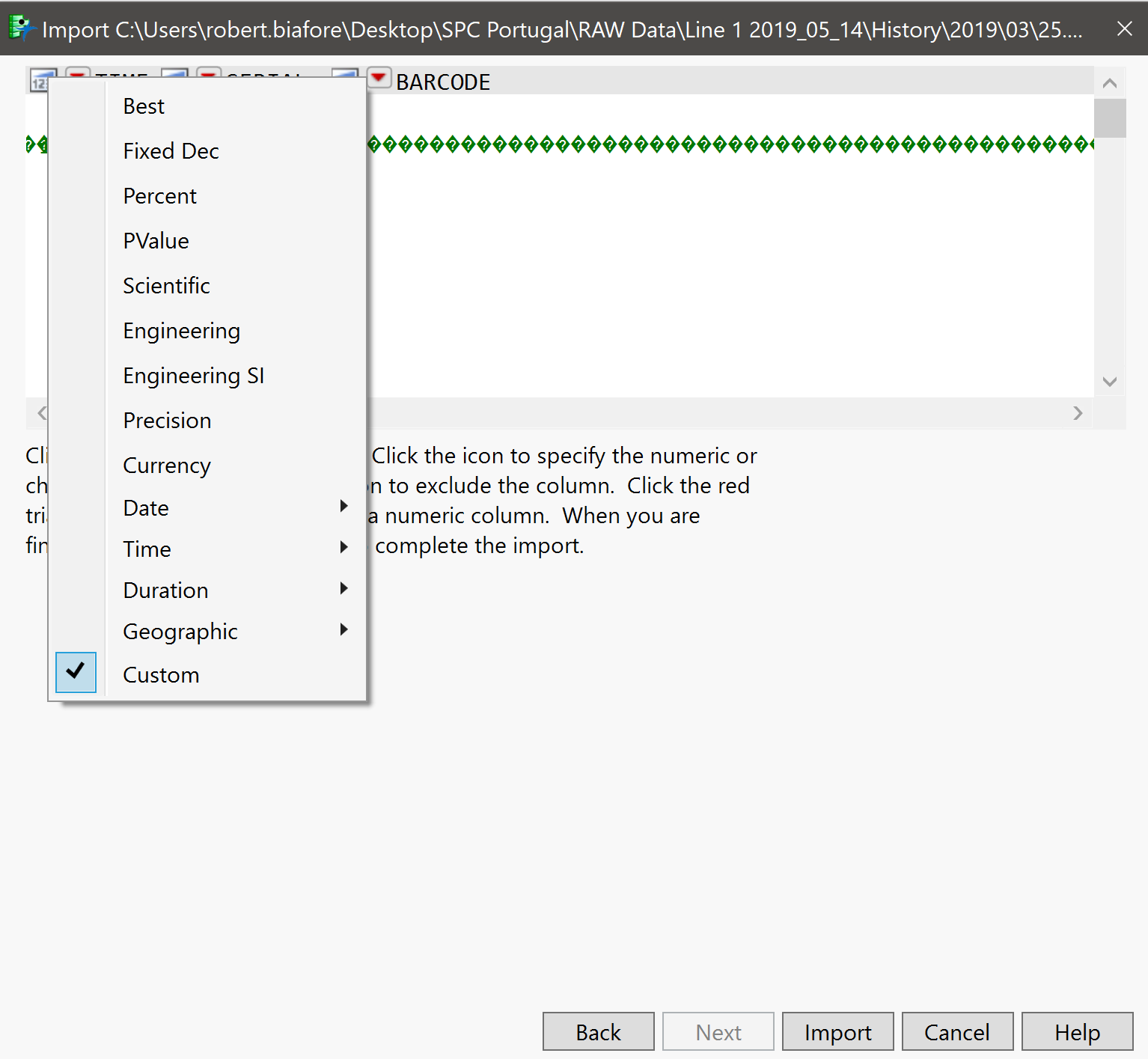Expand the Time format submenu
The image size is (1148, 1059).
147,549
